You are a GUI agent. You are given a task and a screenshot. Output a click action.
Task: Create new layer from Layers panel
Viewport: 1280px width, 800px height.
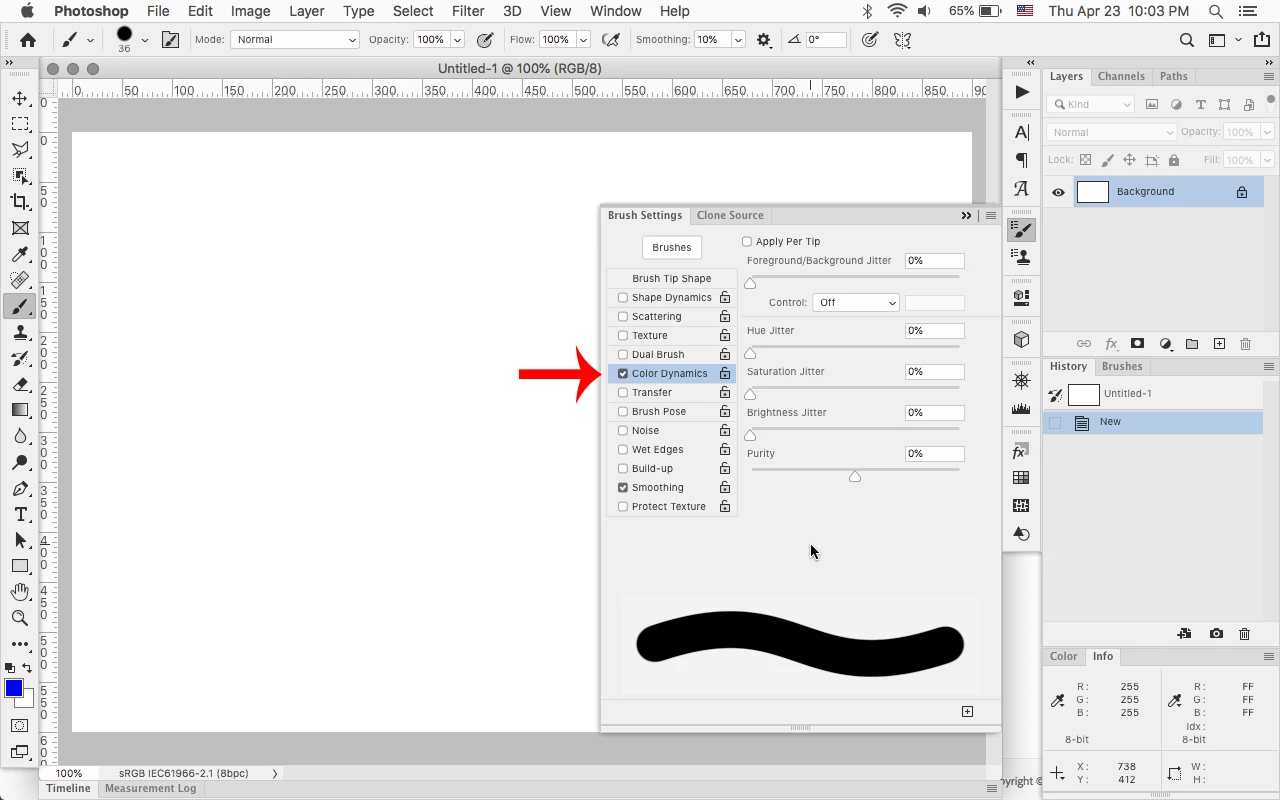[1219, 344]
